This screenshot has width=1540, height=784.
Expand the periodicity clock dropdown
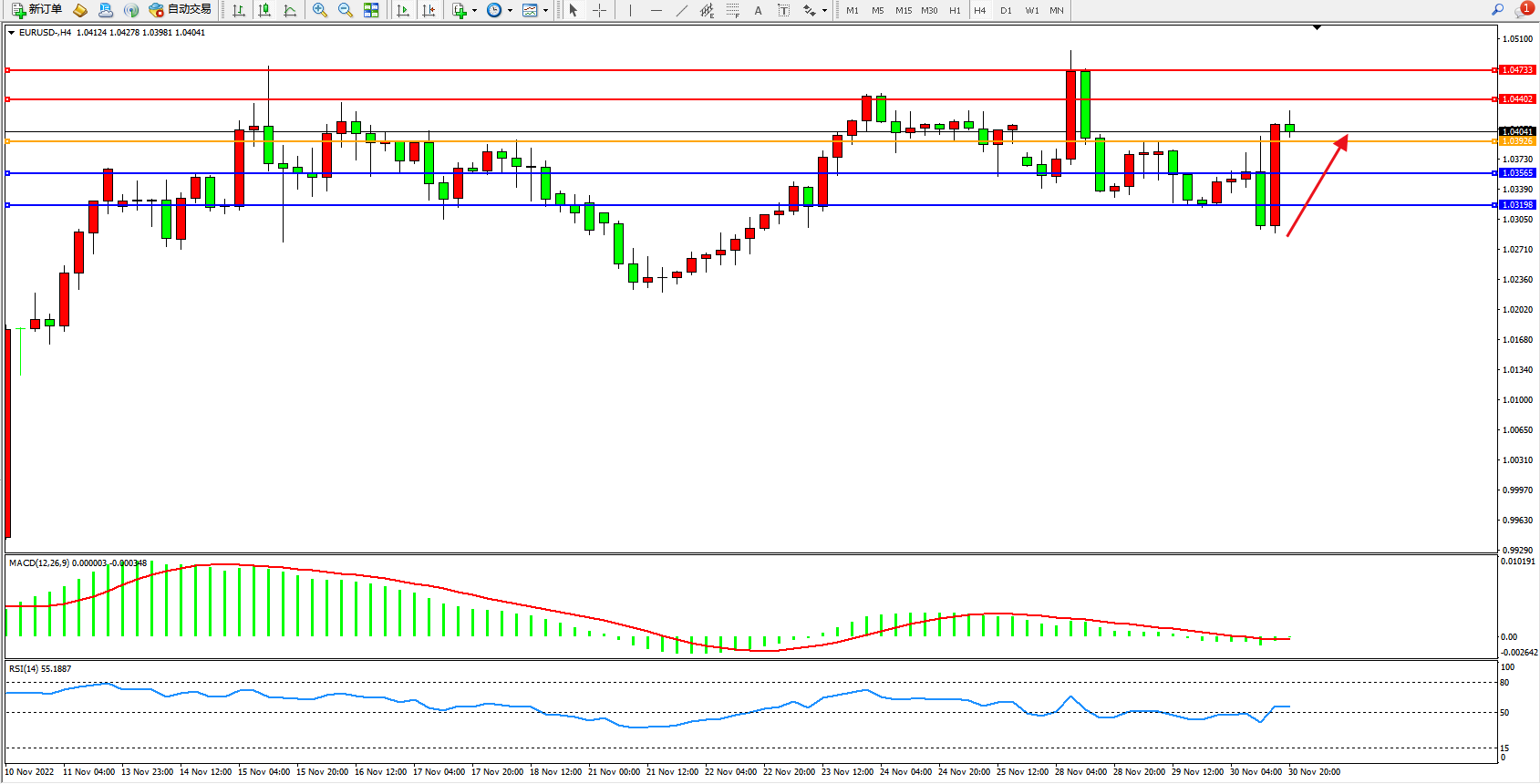click(x=510, y=11)
